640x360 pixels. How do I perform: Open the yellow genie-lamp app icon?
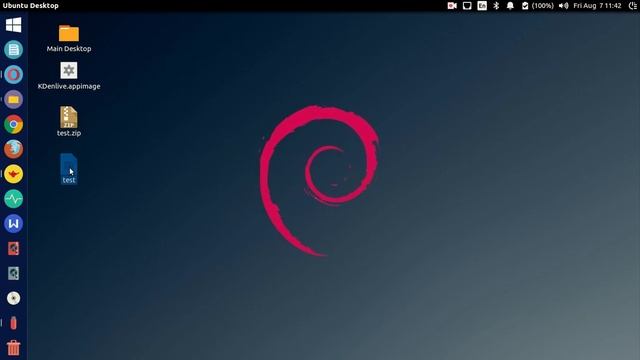click(x=13, y=174)
